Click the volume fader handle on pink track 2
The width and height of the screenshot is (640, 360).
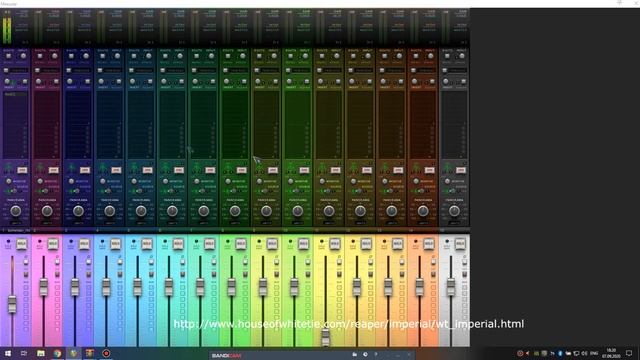tap(44, 287)
